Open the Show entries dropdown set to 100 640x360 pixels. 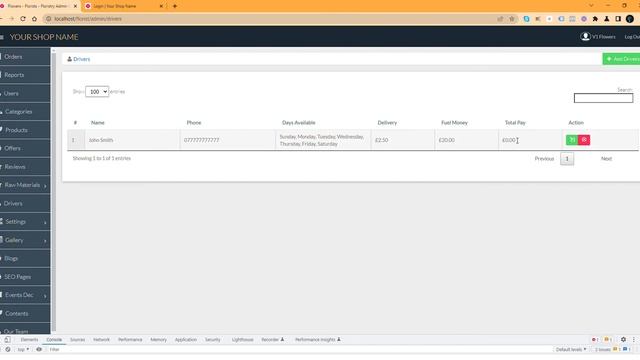[97, 92]
